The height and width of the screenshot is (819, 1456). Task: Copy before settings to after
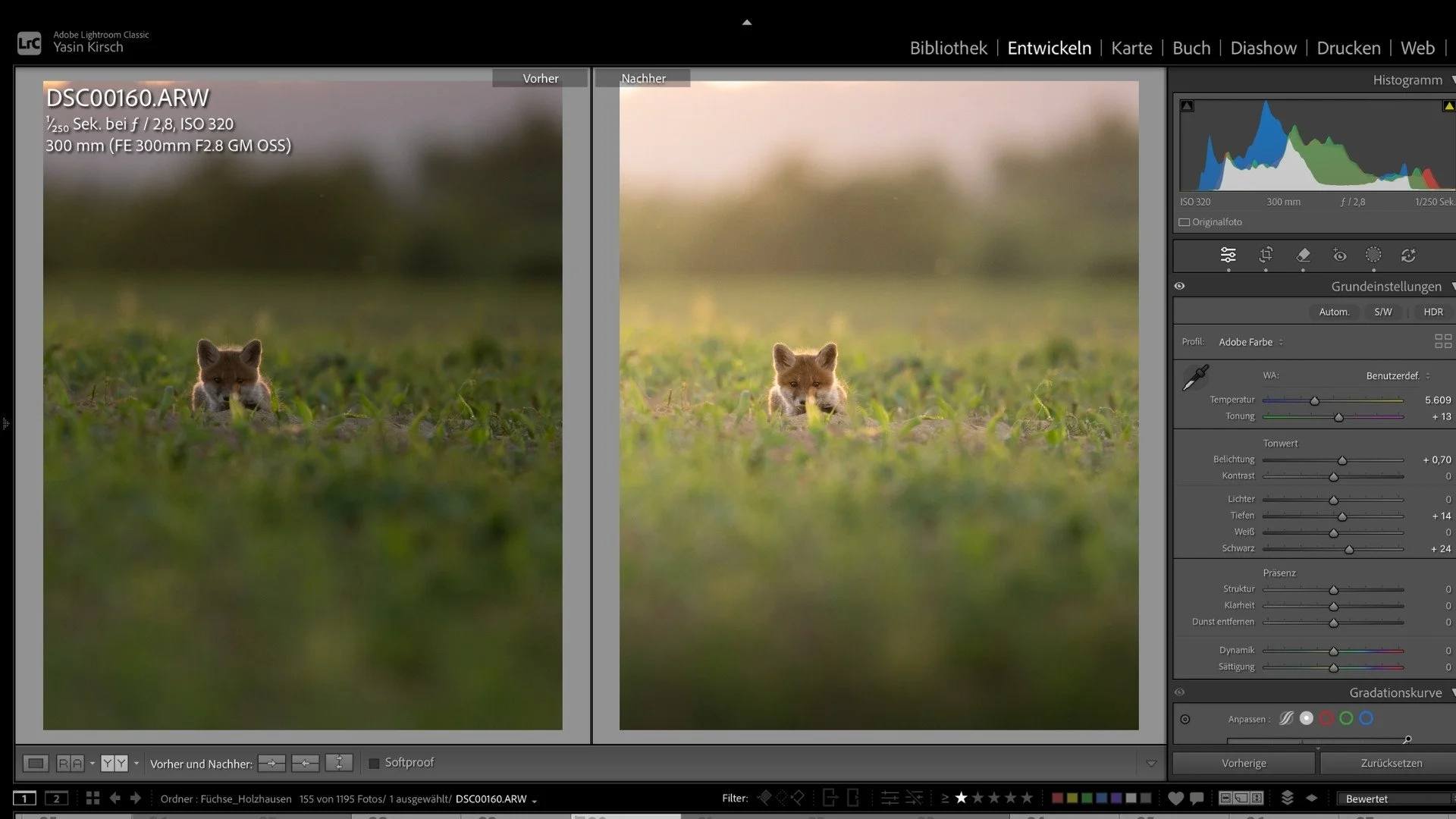coord(271,763)
